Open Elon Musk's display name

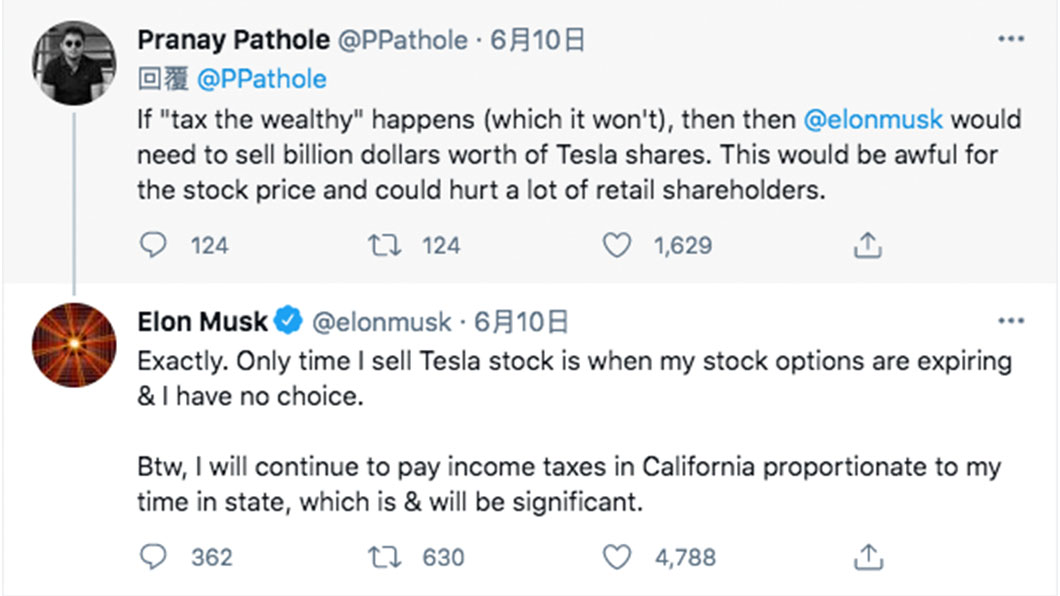tap(202, 322)
